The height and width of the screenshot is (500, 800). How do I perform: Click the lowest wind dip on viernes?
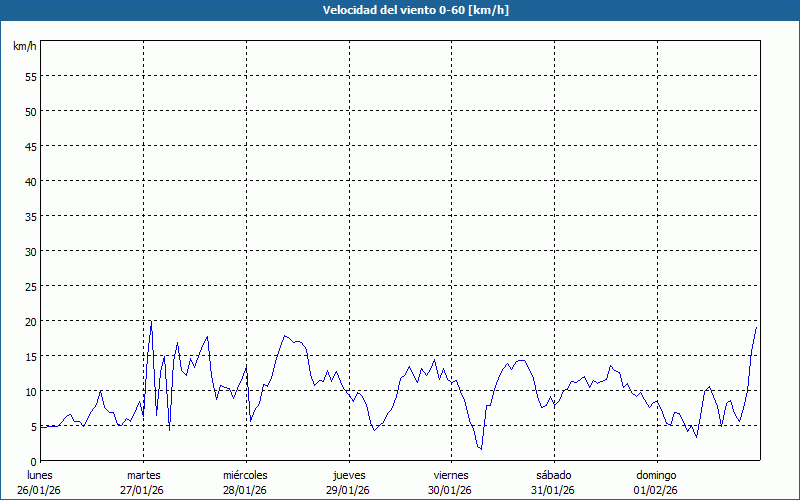[481, 449]
